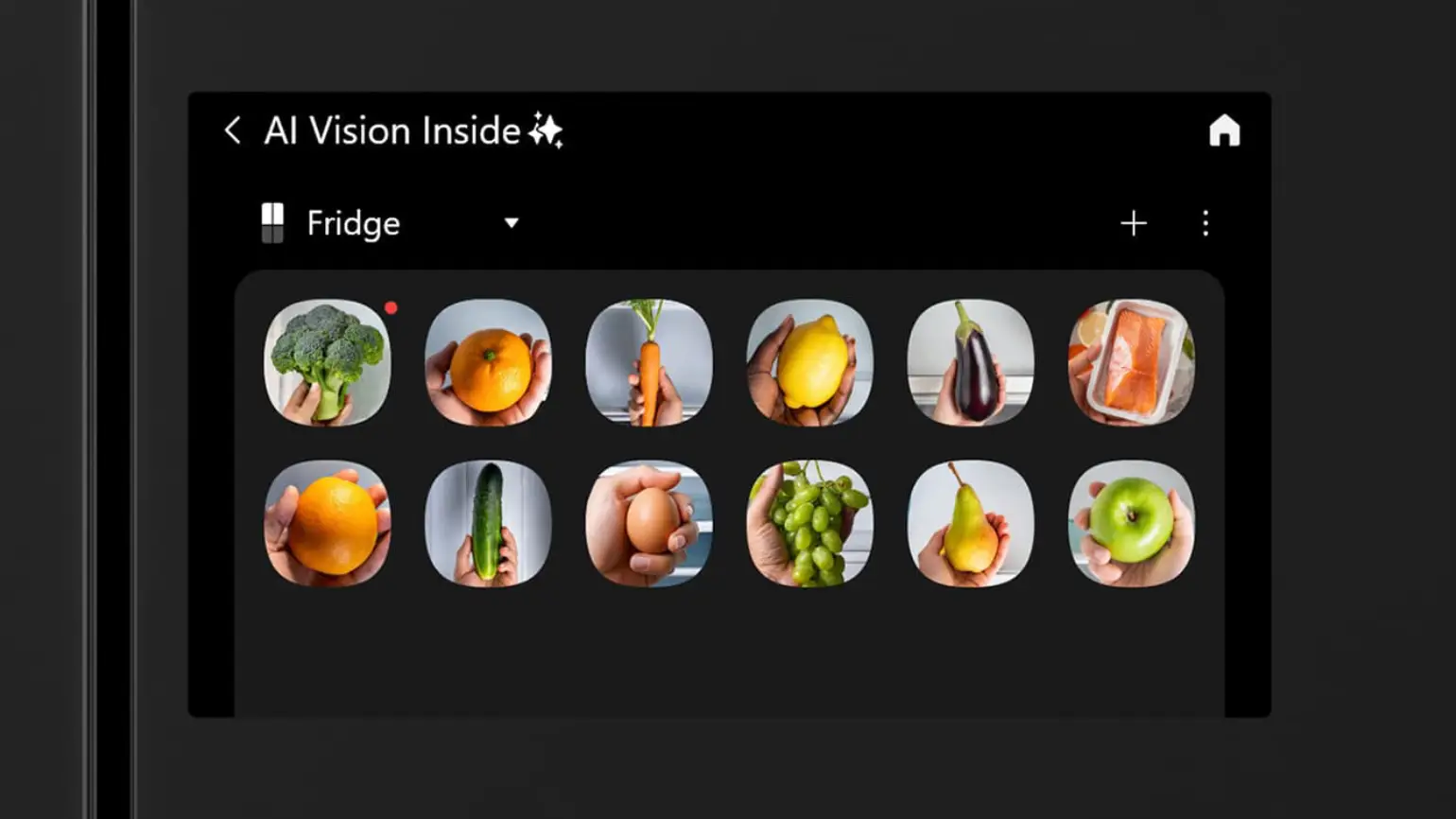Select the cucumber thumbnail
This screenshot has height=819, width=1456.
(x=488, y=523)
